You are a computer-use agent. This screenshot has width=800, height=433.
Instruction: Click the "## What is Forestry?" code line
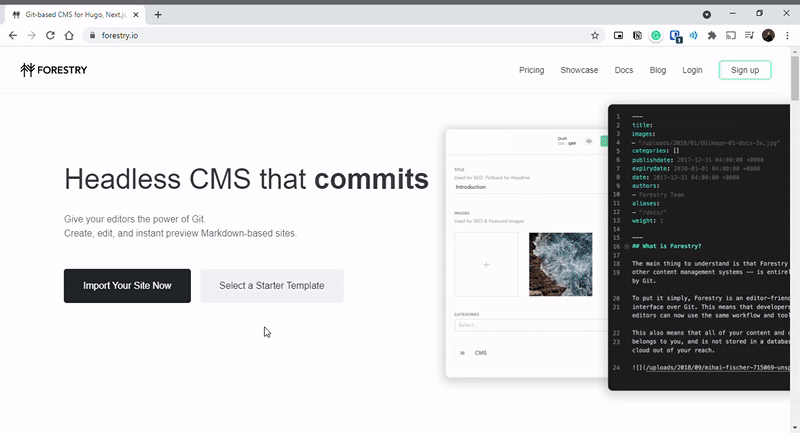pyautogui.click(x=666, y=246)
